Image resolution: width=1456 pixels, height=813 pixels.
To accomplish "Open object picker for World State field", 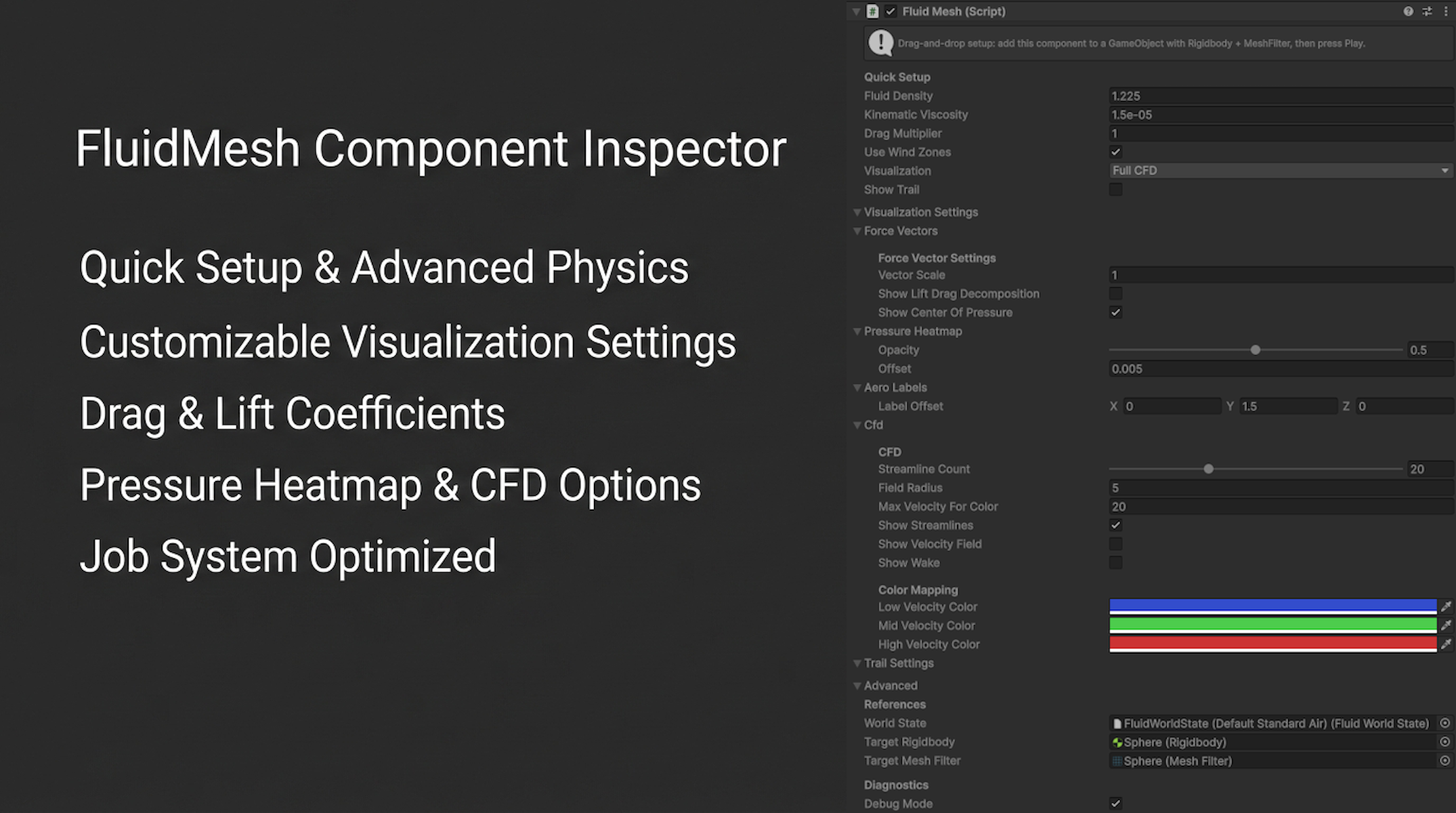I will pyautogui.click(x=1444, y=724).
